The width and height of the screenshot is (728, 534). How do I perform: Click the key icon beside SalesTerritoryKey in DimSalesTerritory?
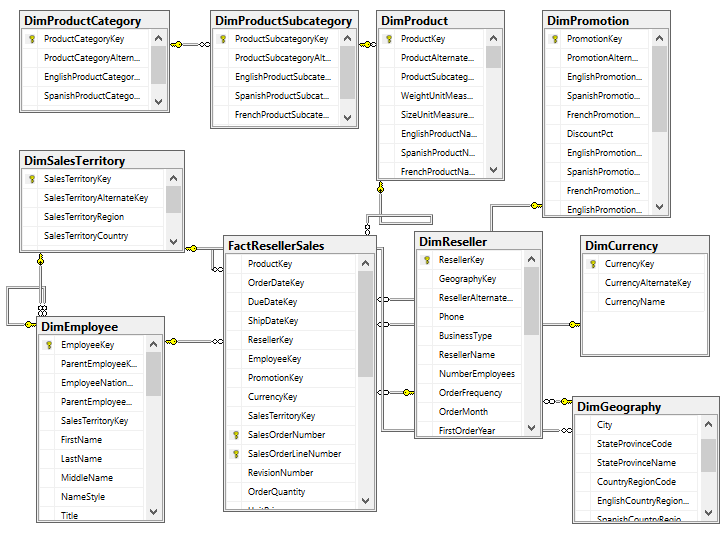tap(32, 179)
